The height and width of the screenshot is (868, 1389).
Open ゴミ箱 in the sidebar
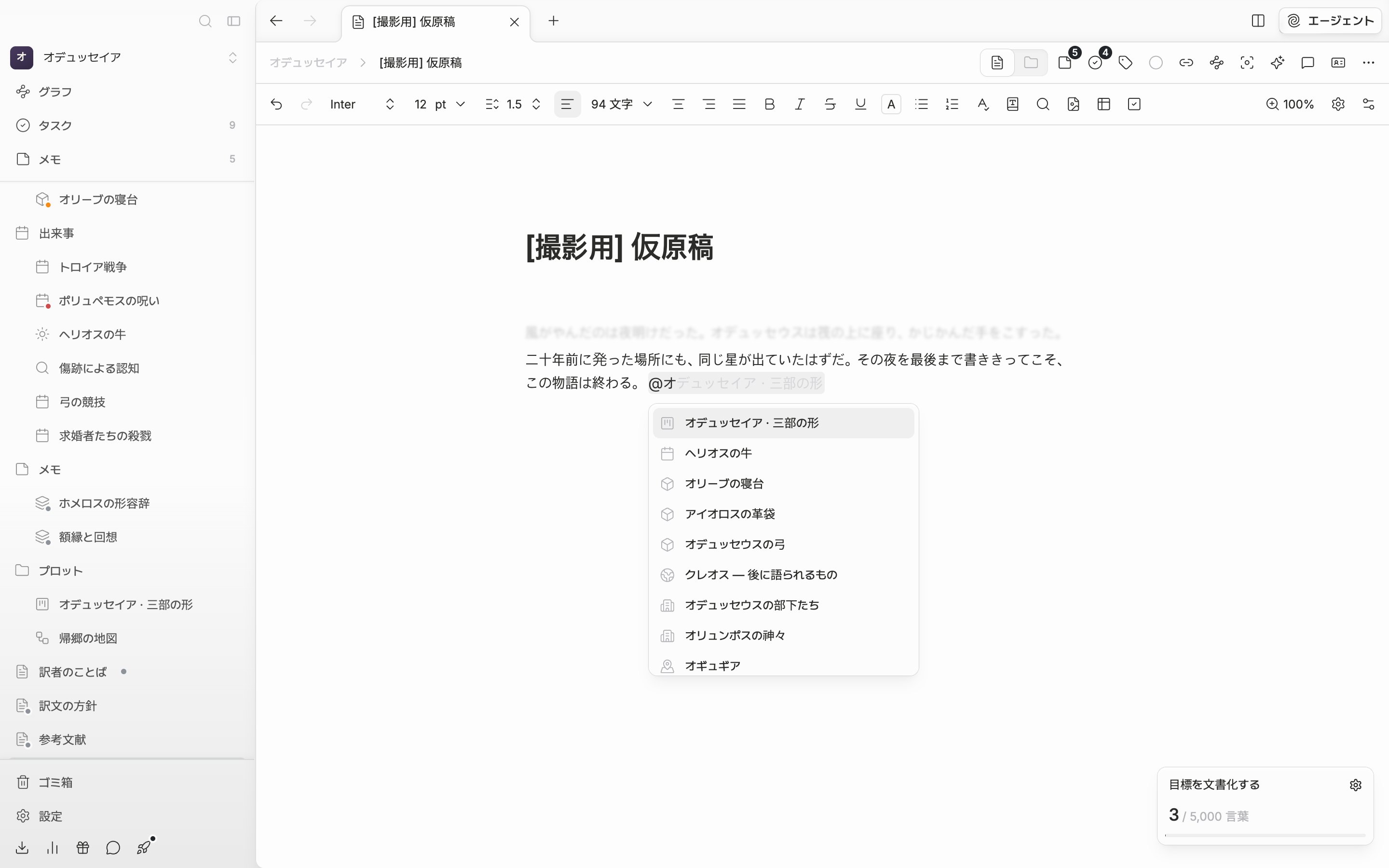coord(127,782)
